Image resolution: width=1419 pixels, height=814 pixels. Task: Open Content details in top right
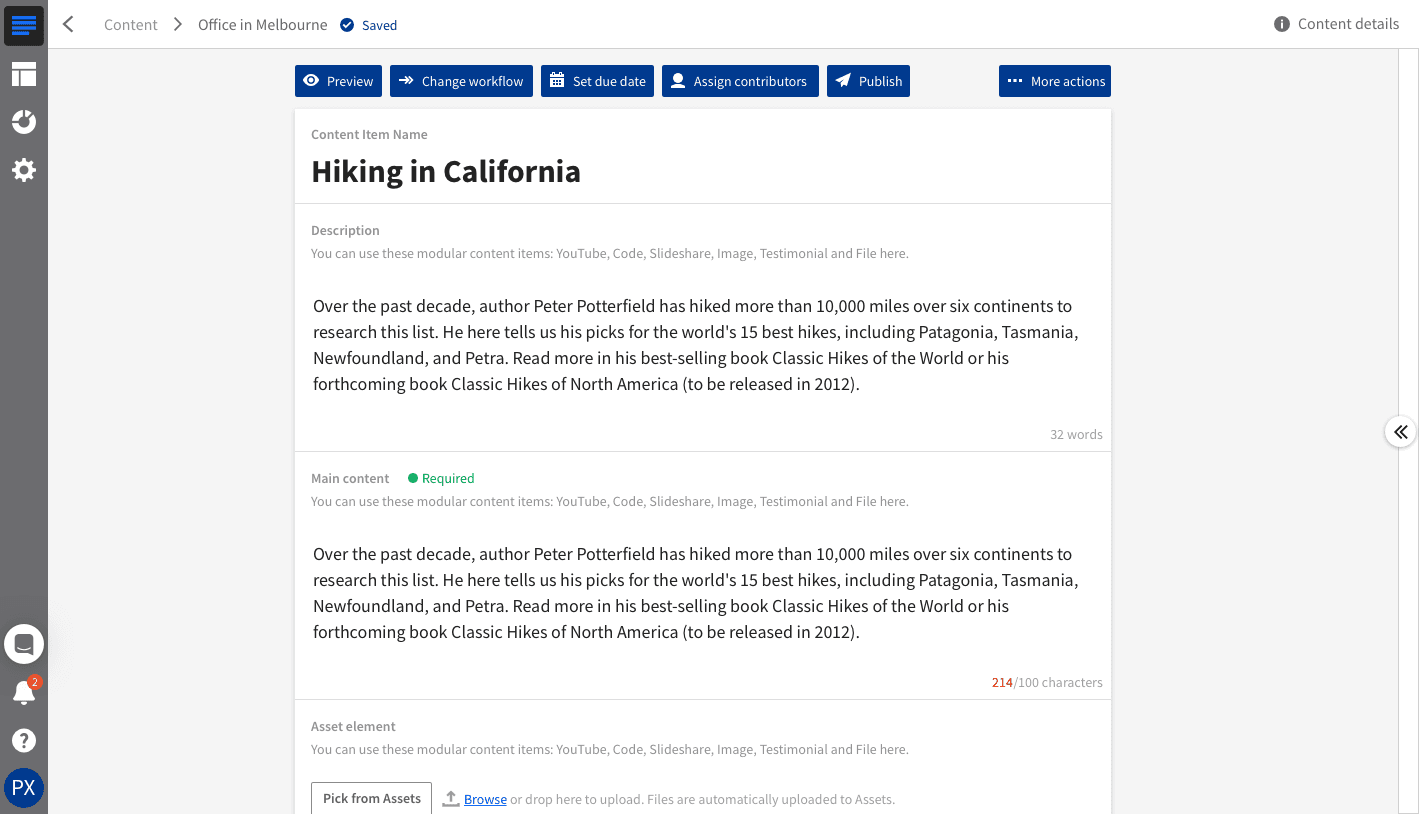tap(1337, 24)
